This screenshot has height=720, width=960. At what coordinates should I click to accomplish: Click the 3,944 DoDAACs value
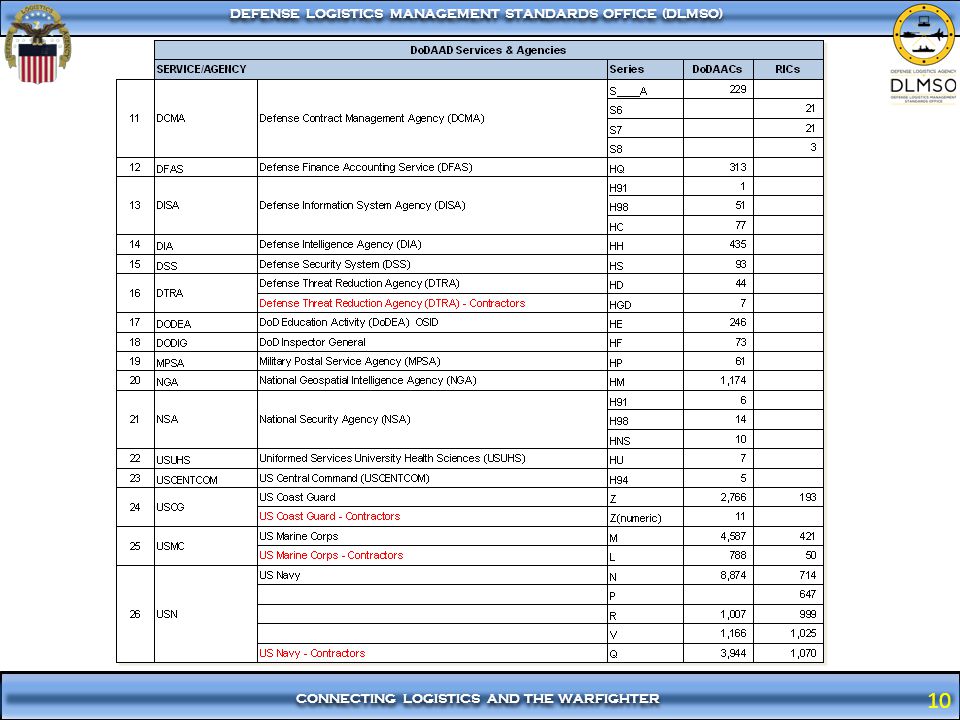(733, 653)
